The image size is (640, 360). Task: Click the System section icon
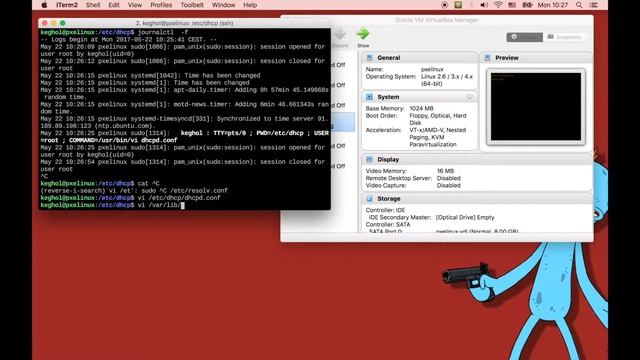coord(369,97)
